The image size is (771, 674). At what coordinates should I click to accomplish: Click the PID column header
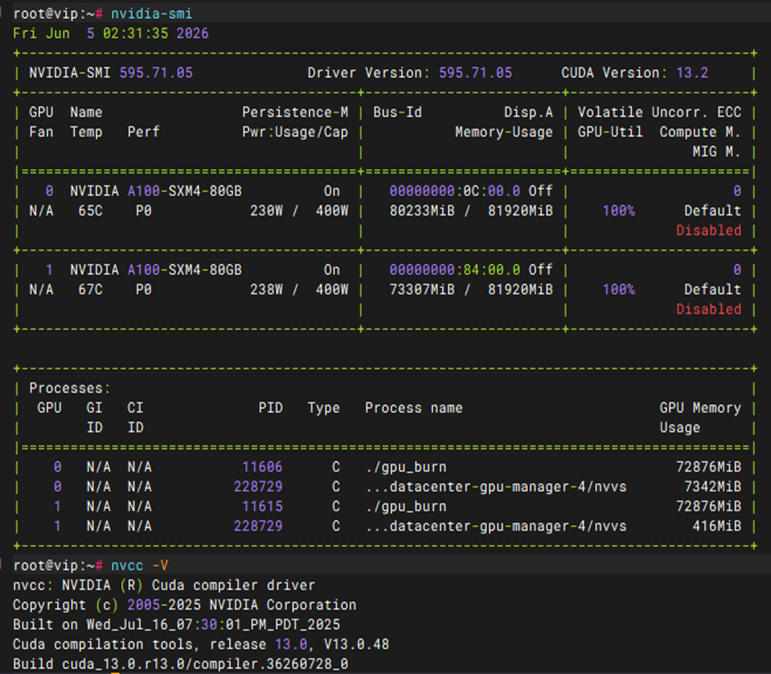pyautogui.click(x=270, y=408)
